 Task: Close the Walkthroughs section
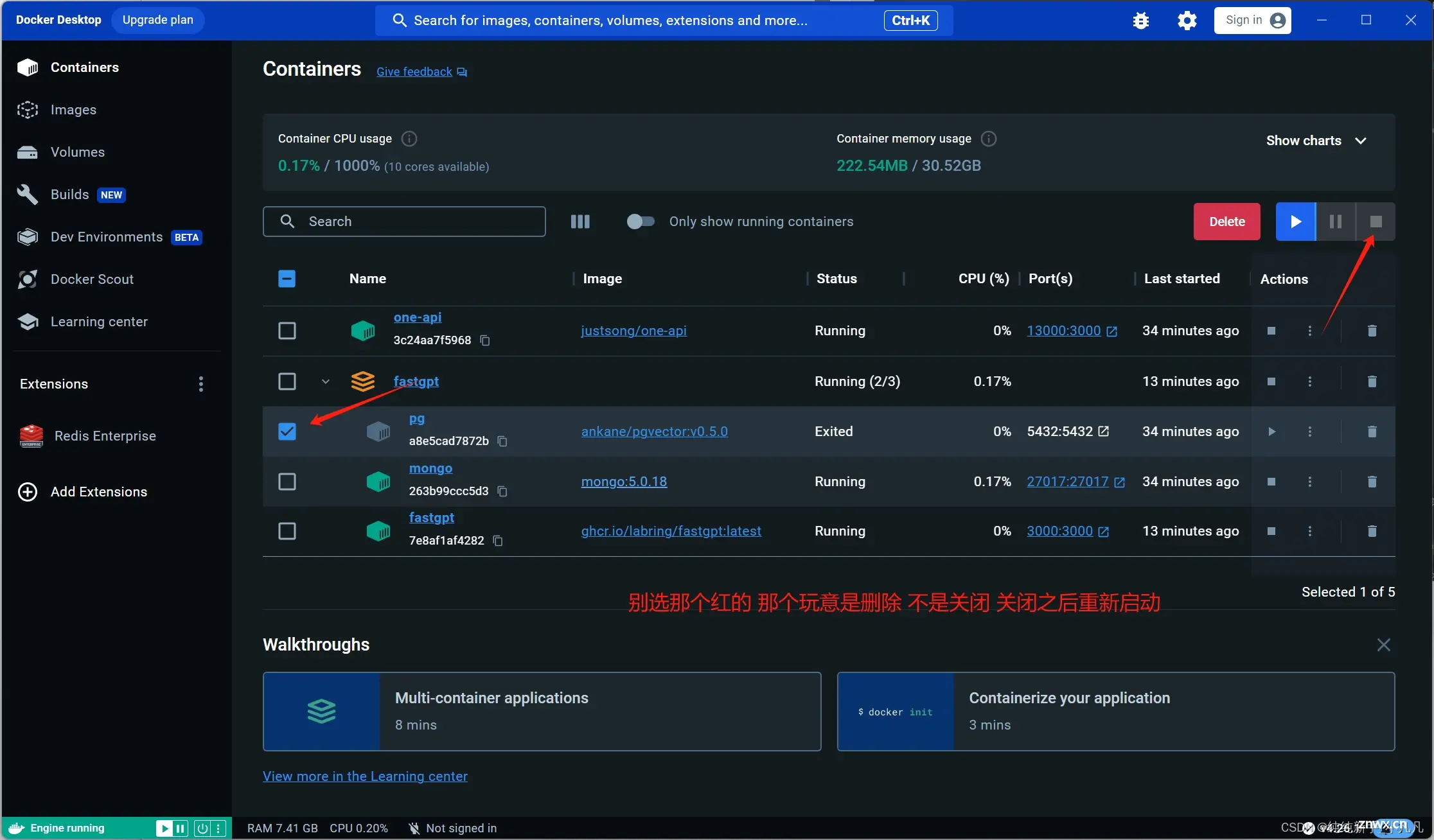[x=1384, y=645]
